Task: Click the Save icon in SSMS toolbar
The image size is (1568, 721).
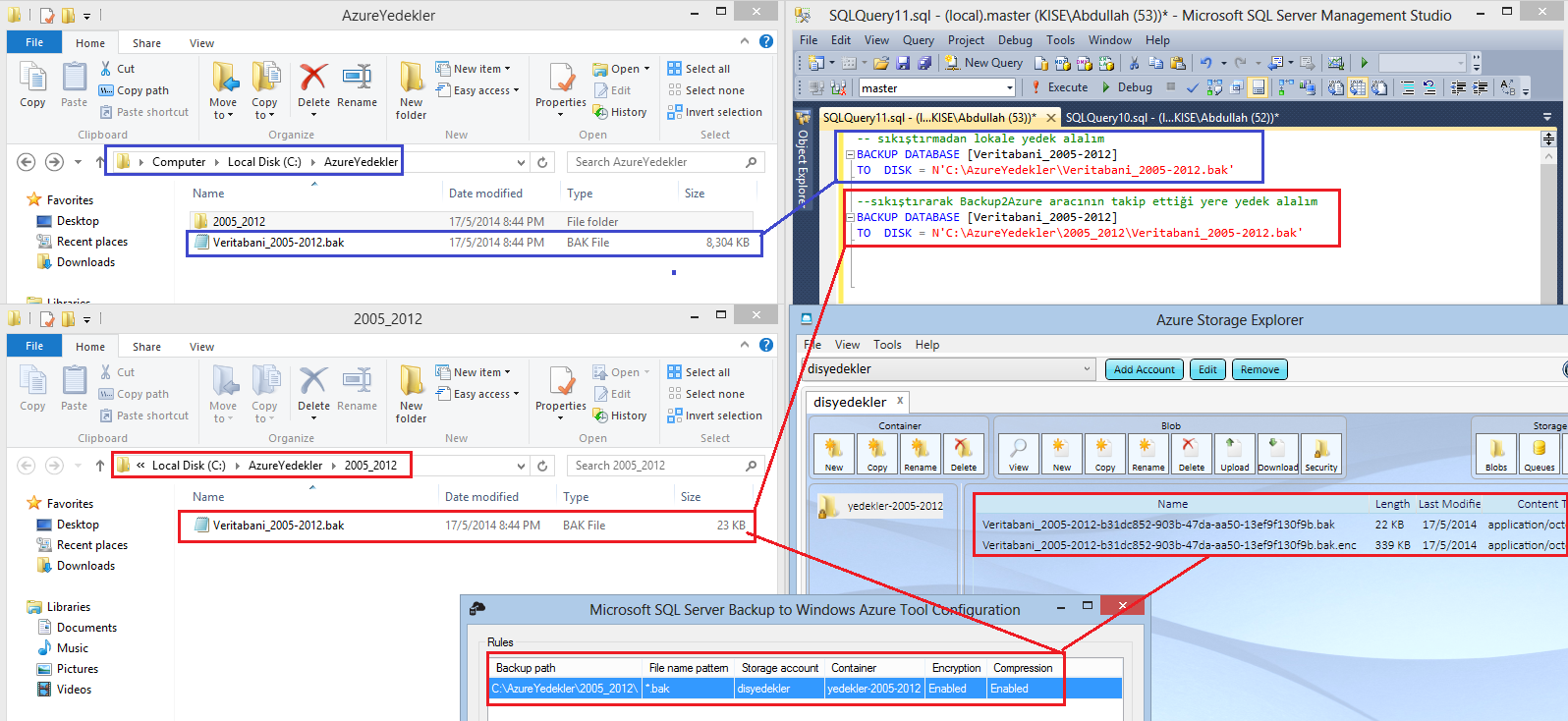Action: tap(903, 63)
